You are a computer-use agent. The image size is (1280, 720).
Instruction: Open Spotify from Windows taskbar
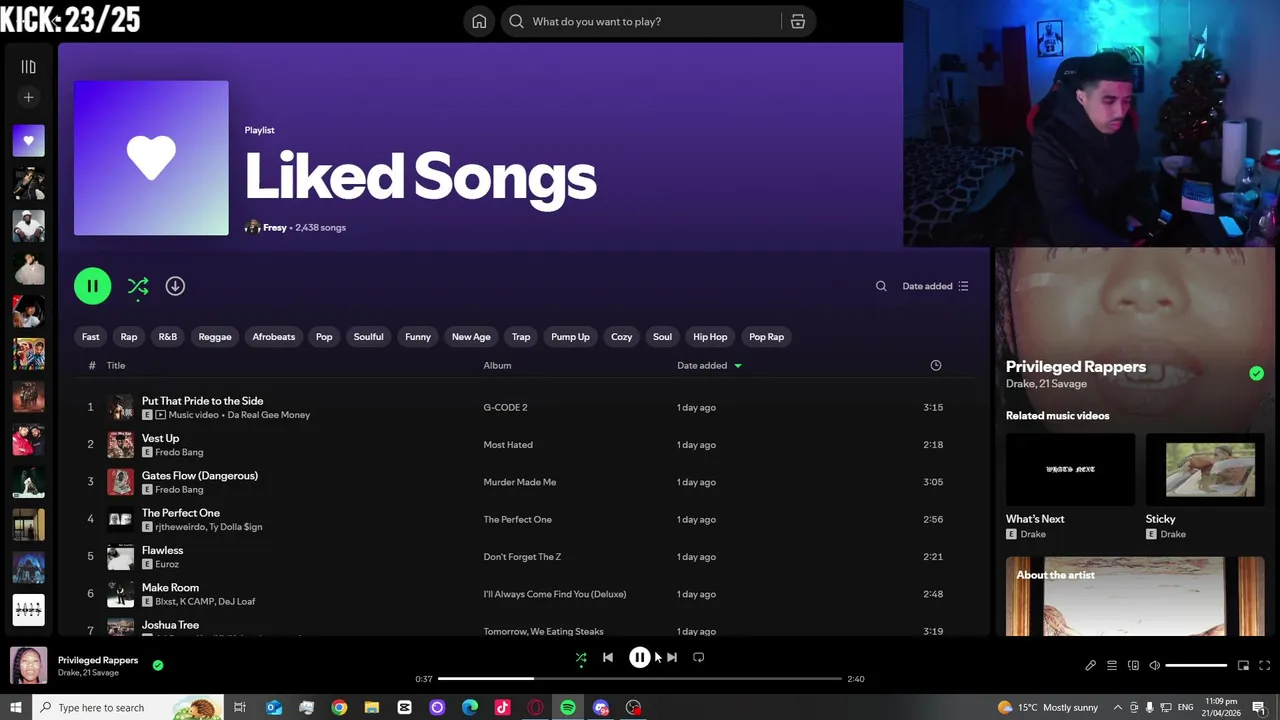pyautogui.click(x=568, y=708)
